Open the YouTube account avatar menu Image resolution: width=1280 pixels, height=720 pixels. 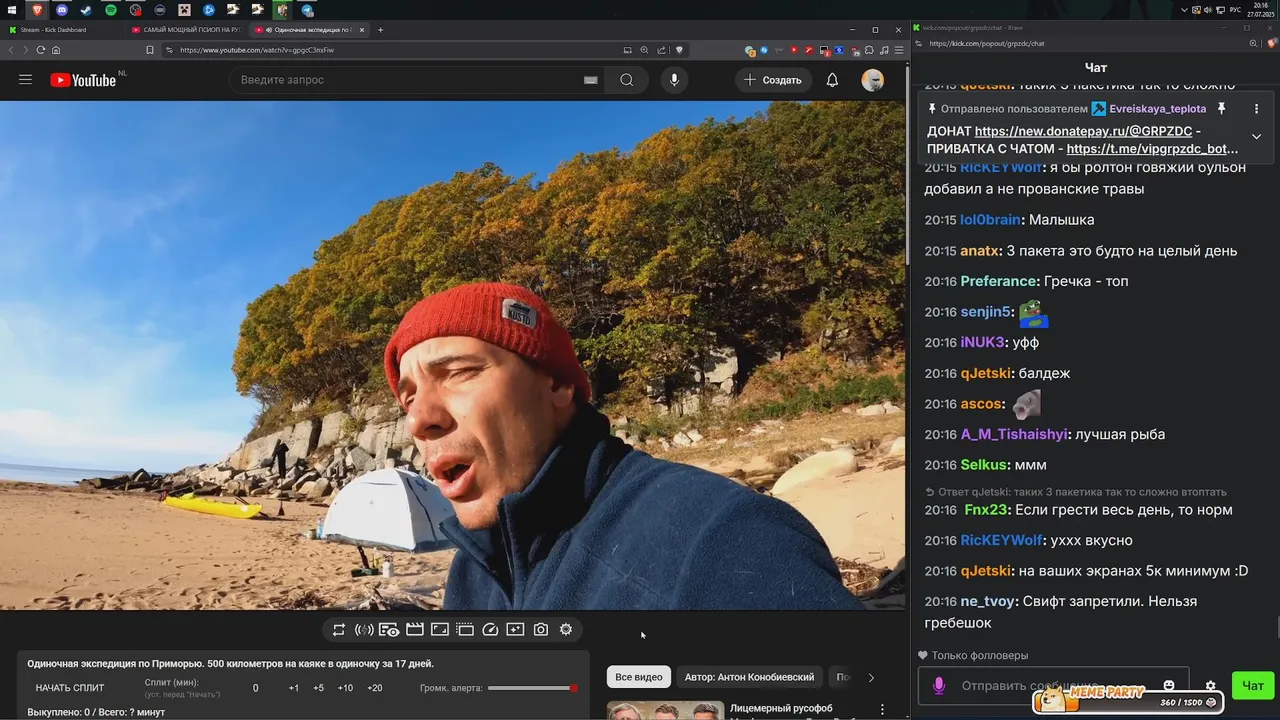click(x=873, y=80)
